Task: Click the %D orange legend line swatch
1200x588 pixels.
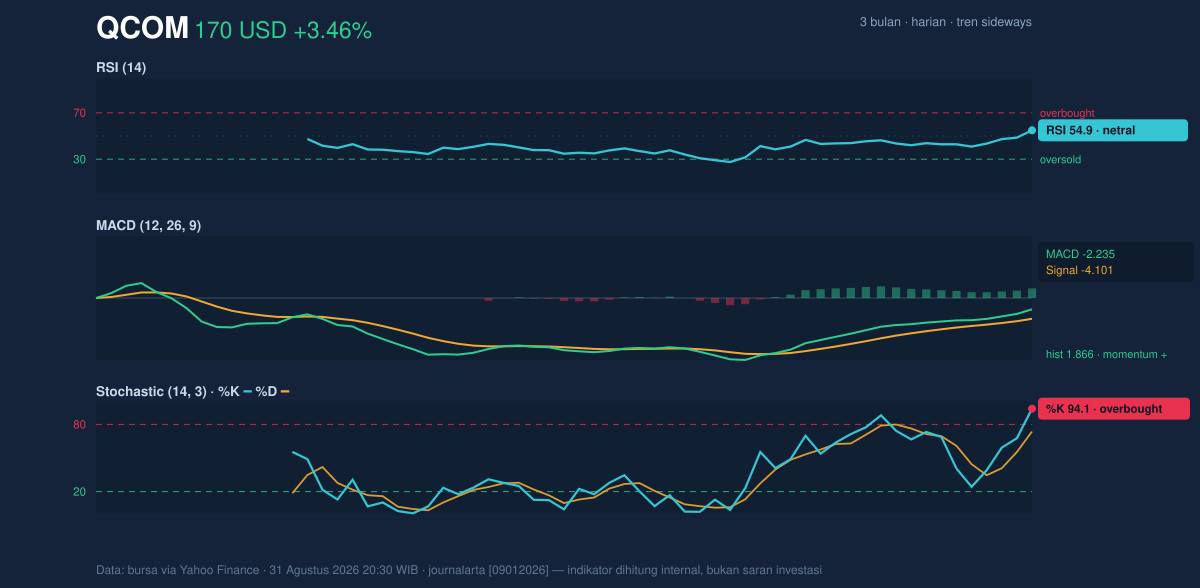Action: pyautogui.click(x=285, y=391)
